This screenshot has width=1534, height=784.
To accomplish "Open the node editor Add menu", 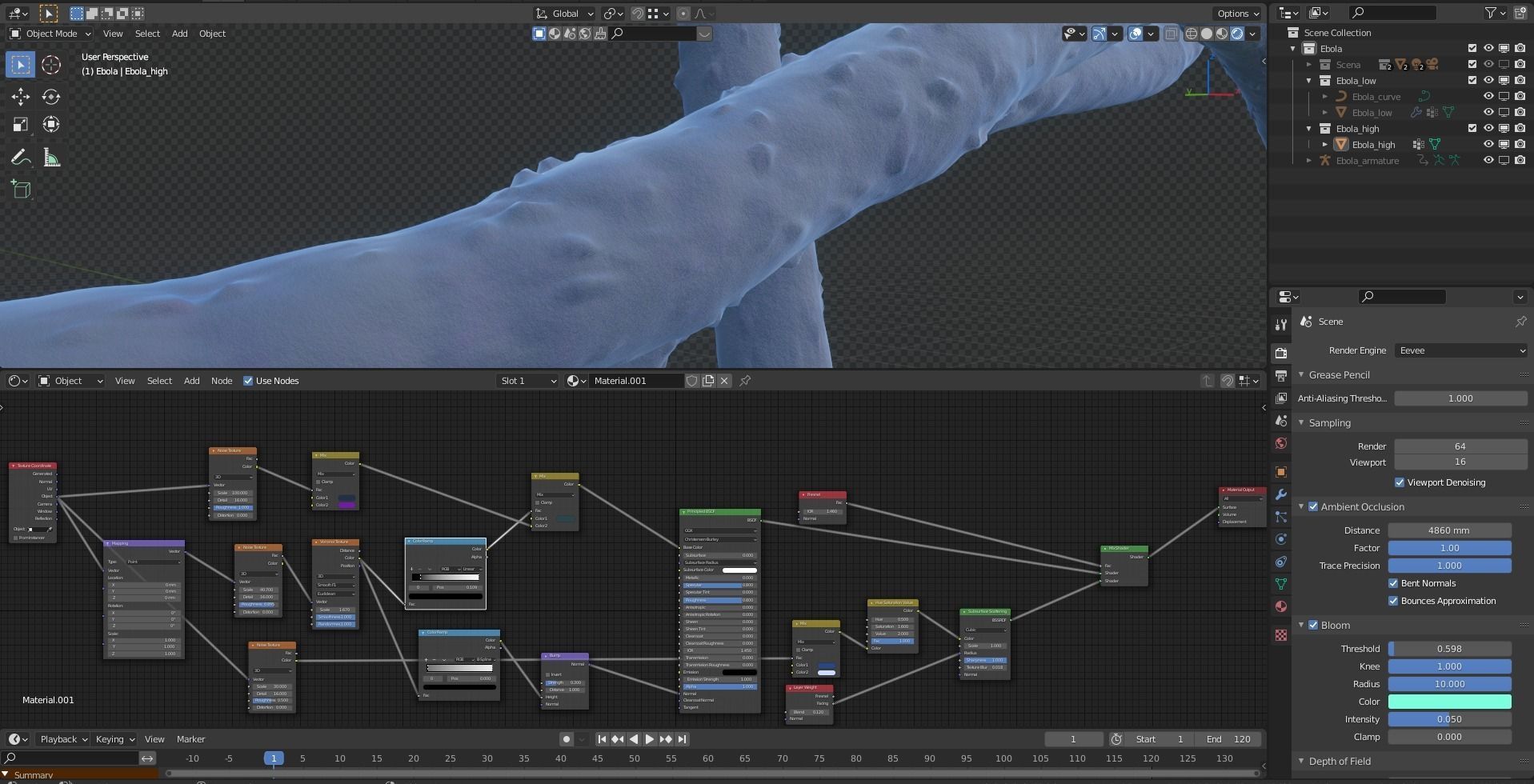I will coord(192,381).
